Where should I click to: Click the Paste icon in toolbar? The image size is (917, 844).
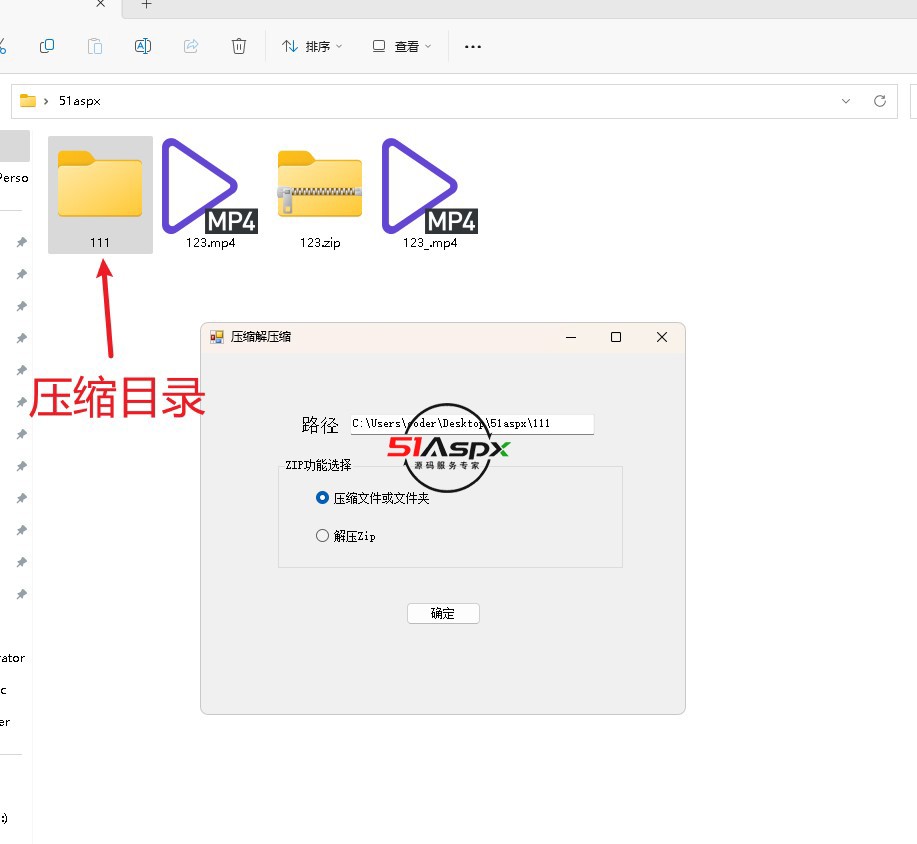coord(94,46)
